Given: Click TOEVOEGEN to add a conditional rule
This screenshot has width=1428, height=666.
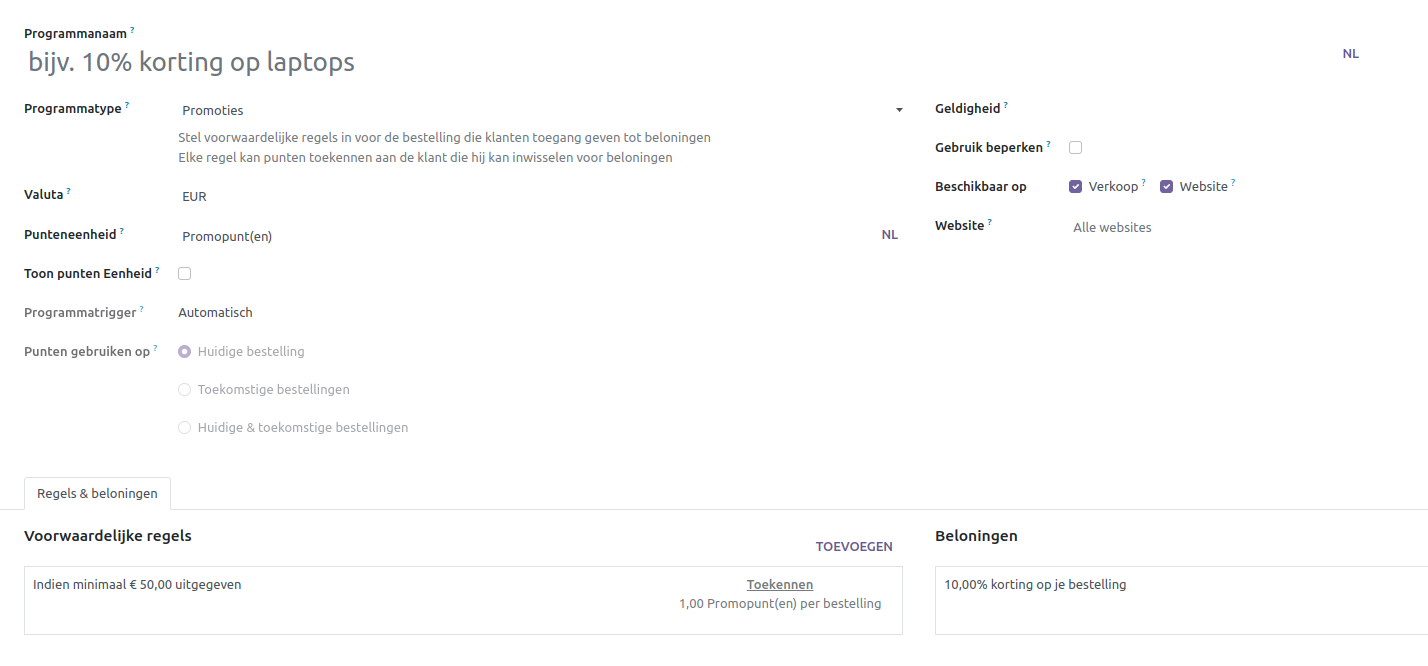Looking at the screenshot, I should click(854, 547).
